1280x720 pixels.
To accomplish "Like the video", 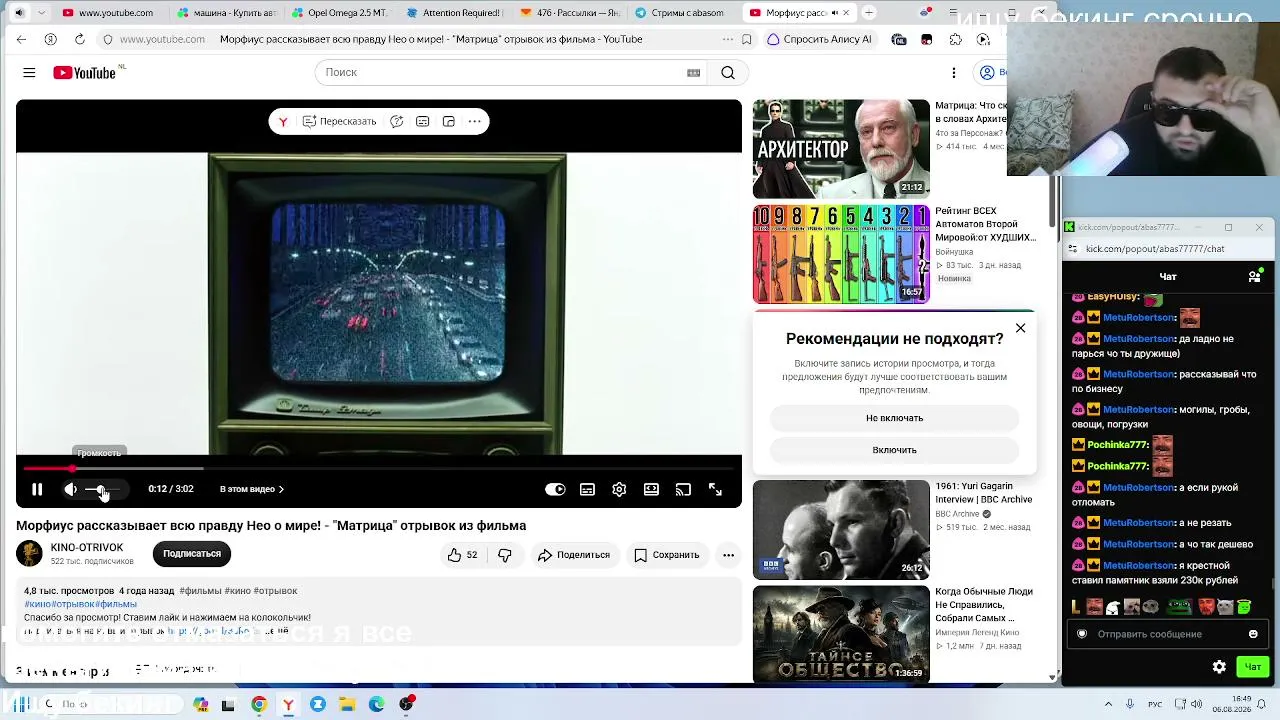I will click(462, 555).
